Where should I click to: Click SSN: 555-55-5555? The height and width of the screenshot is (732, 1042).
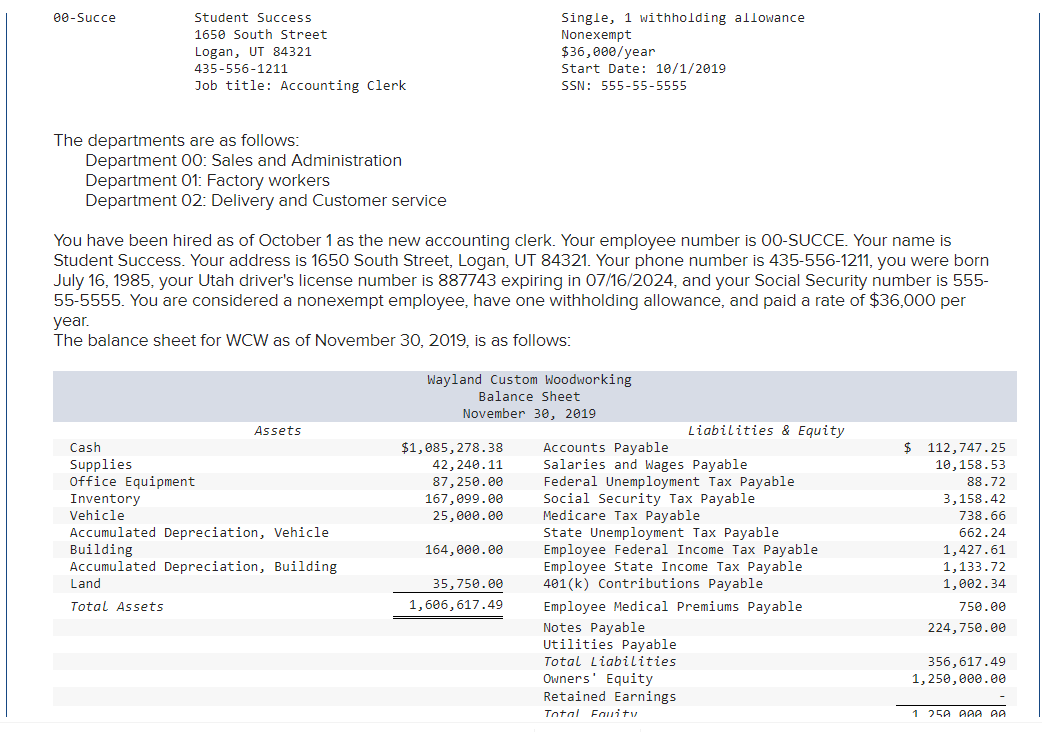point(623,86)
